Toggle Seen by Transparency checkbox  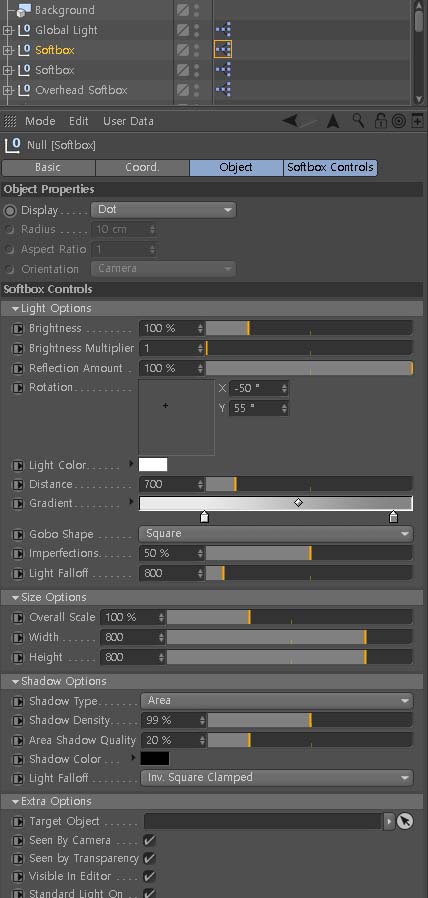point(149,858)
